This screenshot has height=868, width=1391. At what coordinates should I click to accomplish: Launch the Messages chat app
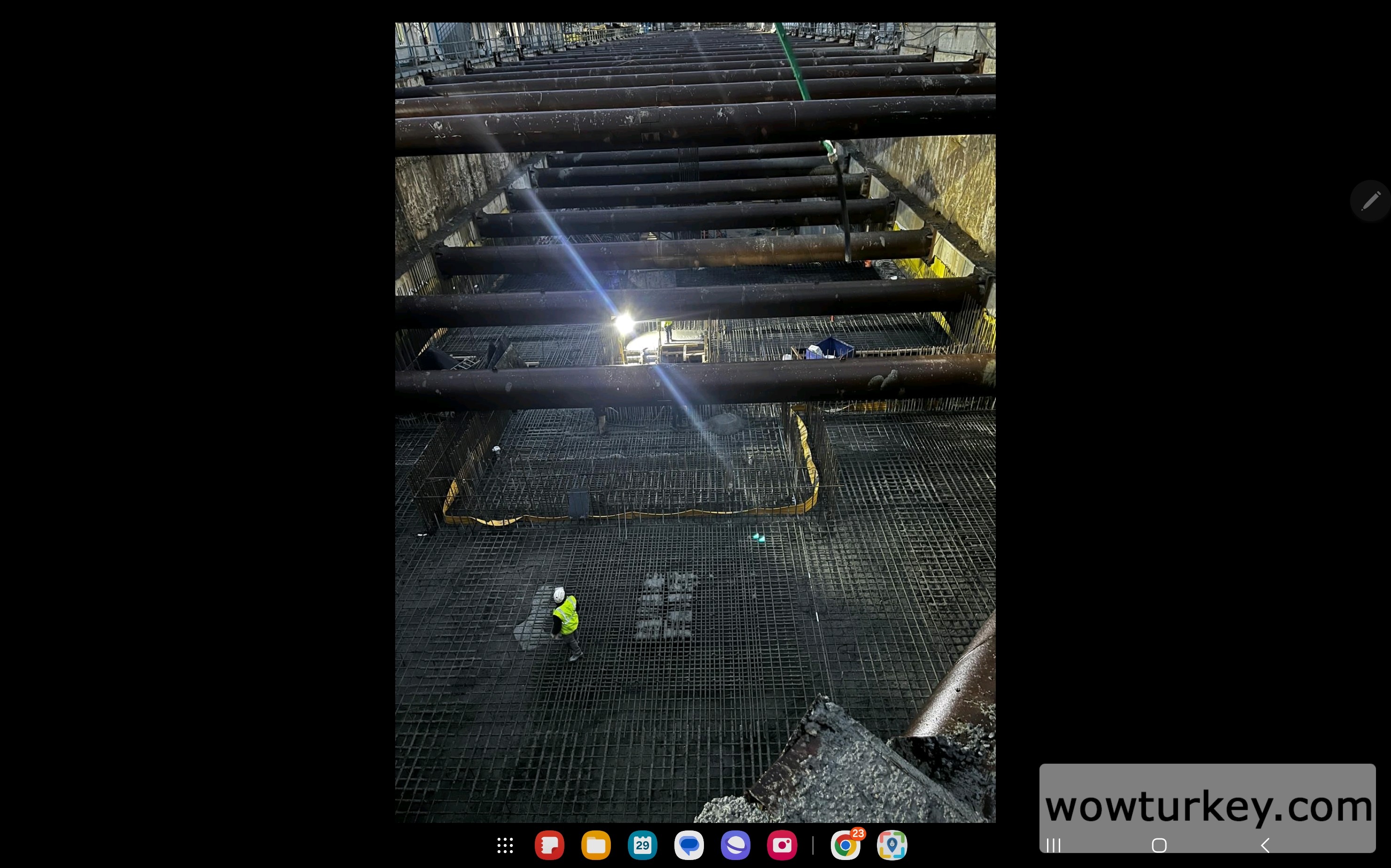coord(688,845)
